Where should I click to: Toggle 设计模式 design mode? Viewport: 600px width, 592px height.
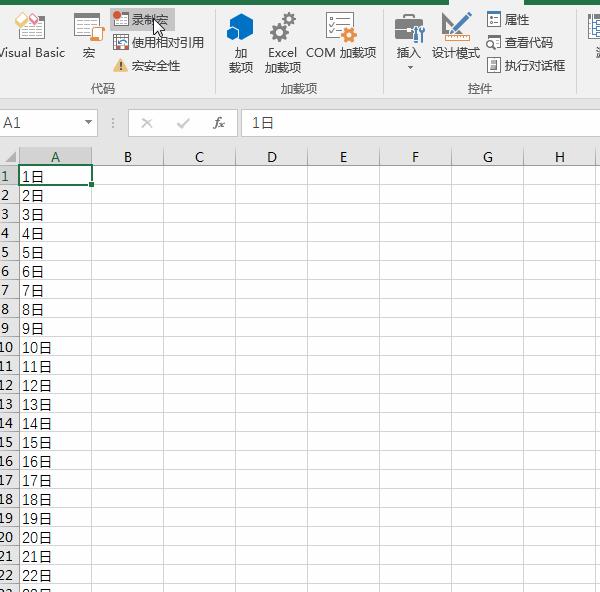pos(456,36)
